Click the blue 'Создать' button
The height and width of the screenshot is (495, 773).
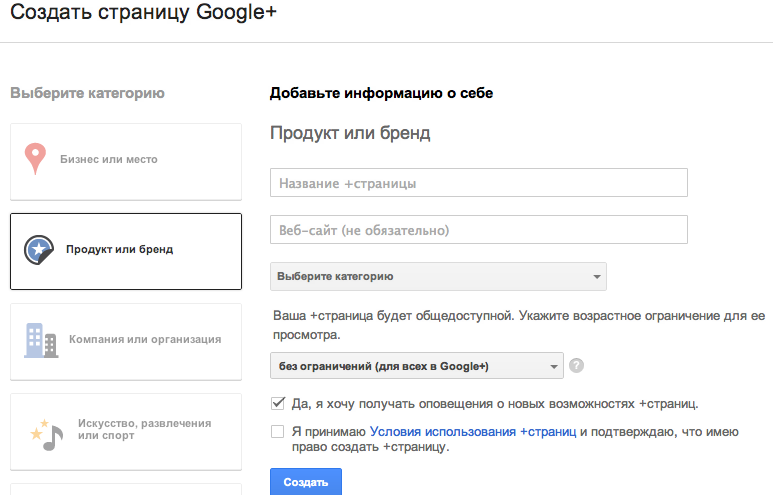point(306,482)
